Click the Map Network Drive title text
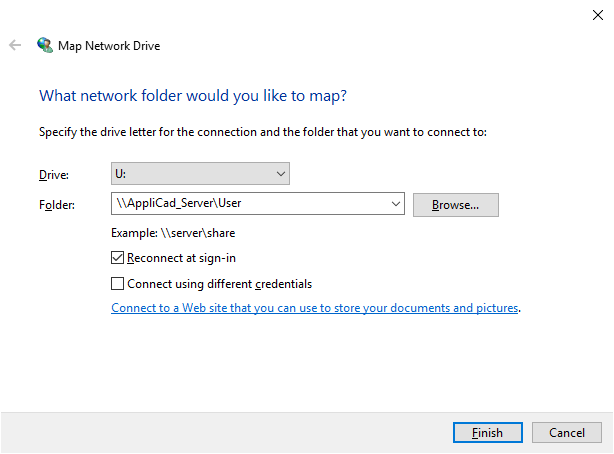The height and width of the screenshot is (454, 614). coord(109,46)
